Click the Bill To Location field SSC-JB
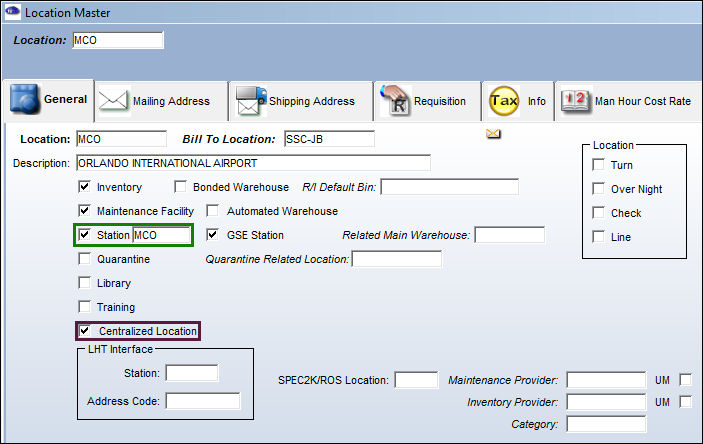Screen dimensions: 703x444 tap(330, 139)
